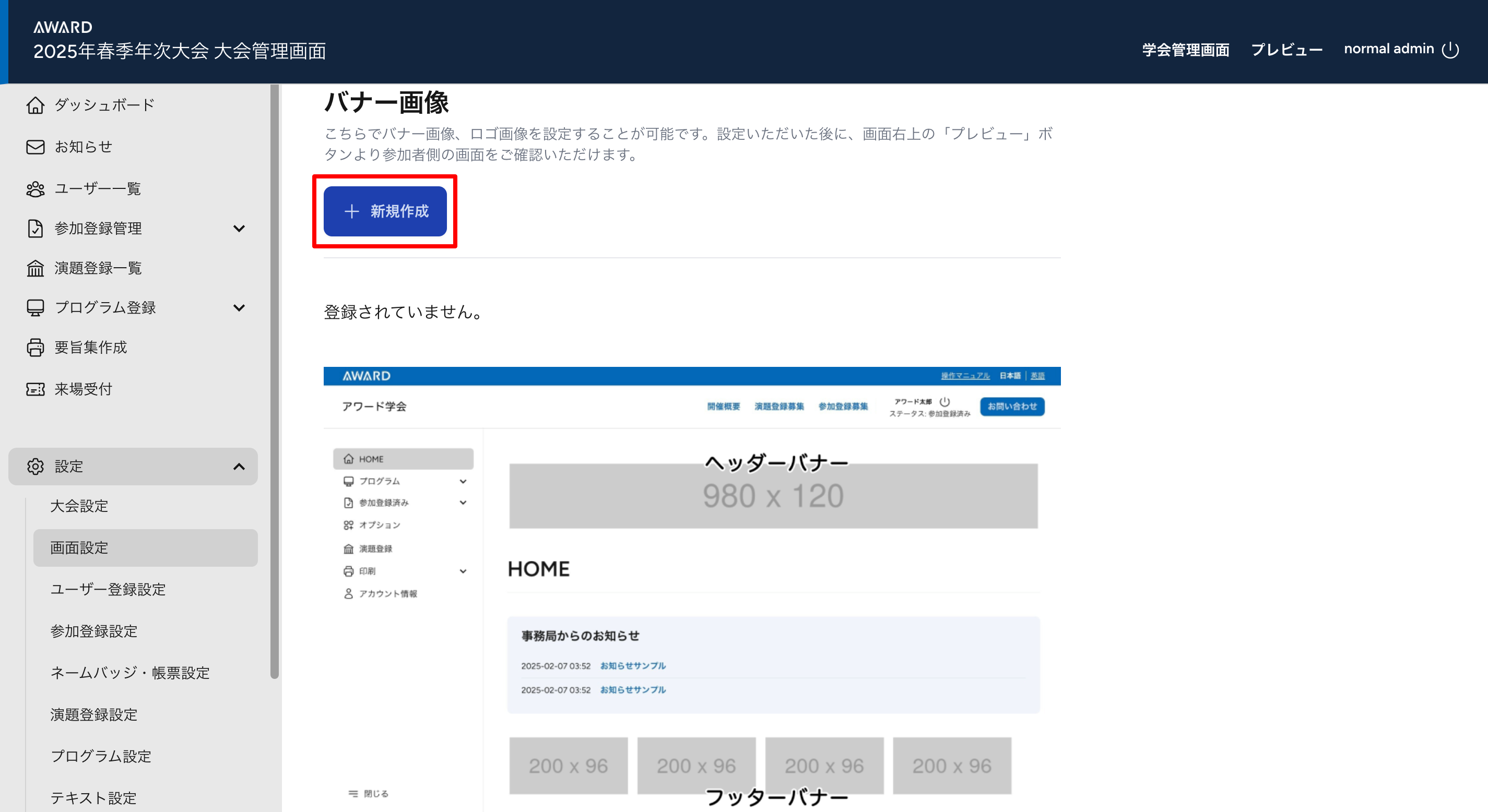Click the お知らせ envelope icon
The width and height of the screenshot is (1488, 812).
[x=35, y=147]
